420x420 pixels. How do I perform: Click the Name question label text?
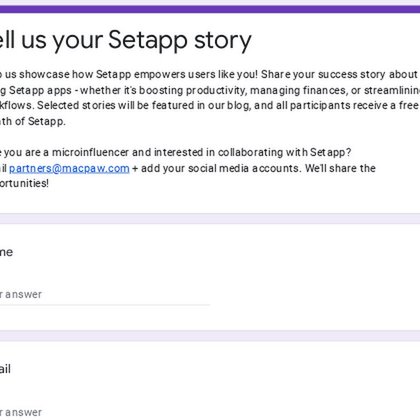(6, 252)
